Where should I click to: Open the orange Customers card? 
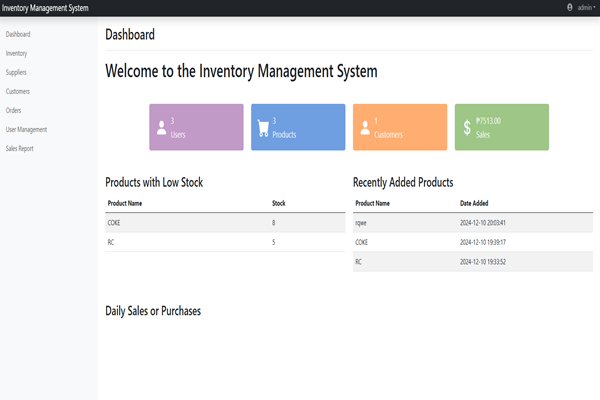tap(400, 127)
